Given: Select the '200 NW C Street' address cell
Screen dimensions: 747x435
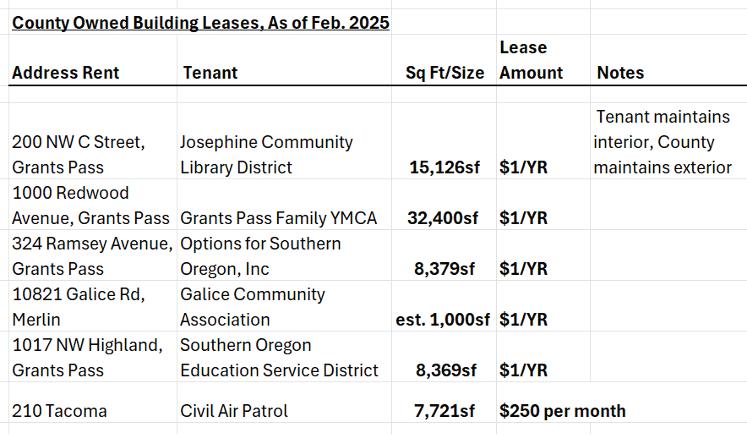Looking at the screenshot, I should 78,155.
